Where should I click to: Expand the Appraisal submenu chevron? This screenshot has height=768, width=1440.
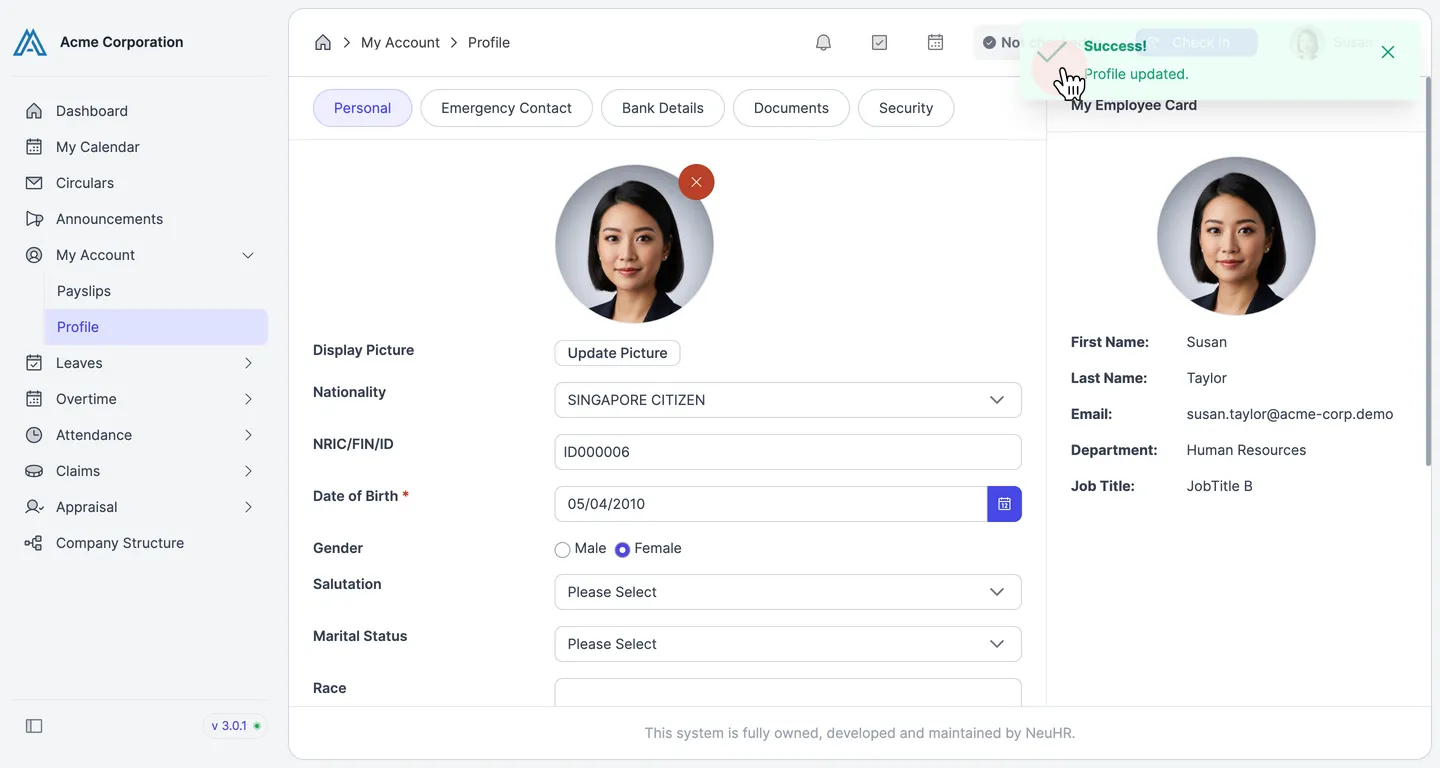(x=248, y=507)
